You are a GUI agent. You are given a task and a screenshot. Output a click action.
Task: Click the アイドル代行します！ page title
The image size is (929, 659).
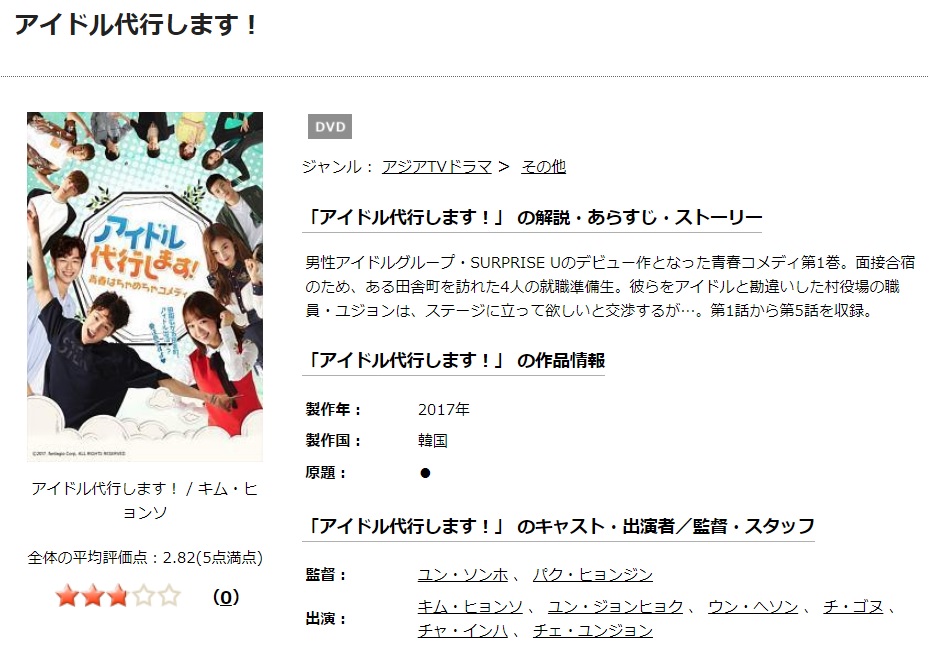[x=136, y=25]
